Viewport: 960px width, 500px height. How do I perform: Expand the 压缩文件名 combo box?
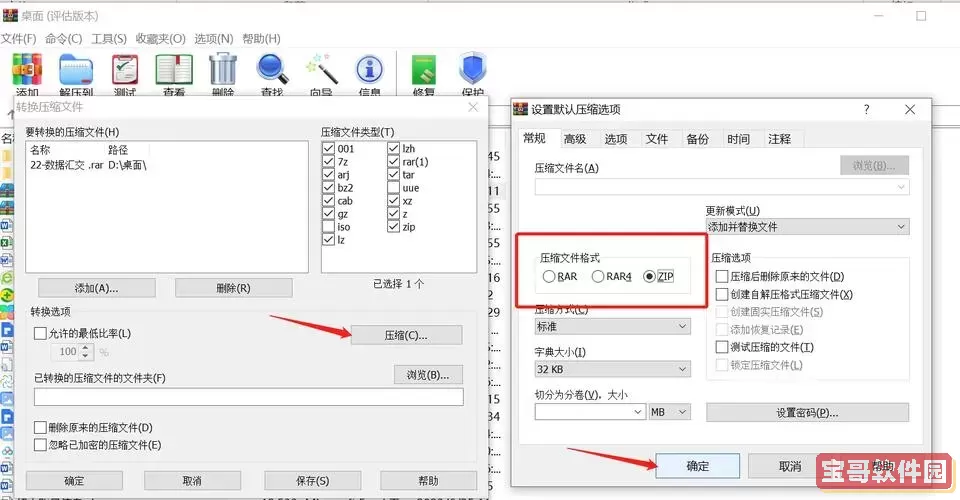pyautogui.click(x=901, y=187)
